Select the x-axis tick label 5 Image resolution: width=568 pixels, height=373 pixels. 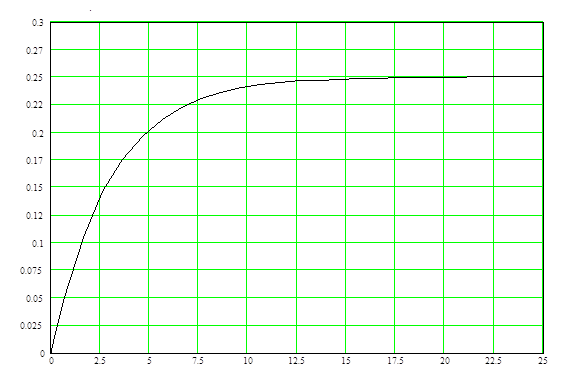[x=149, y=361]
